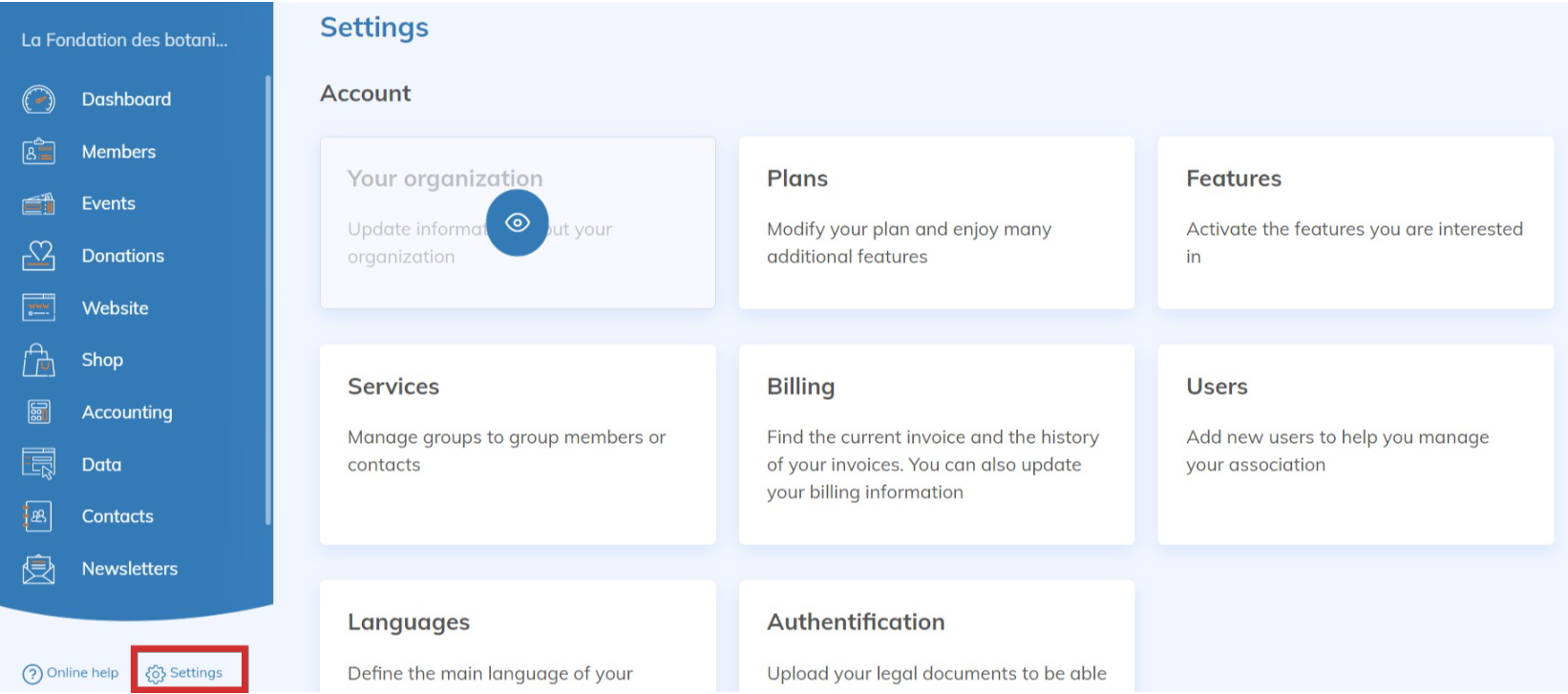This screenshot has width=1568, height=694.
Task: Select the Donations heart icon
Action: coord(38,255)
